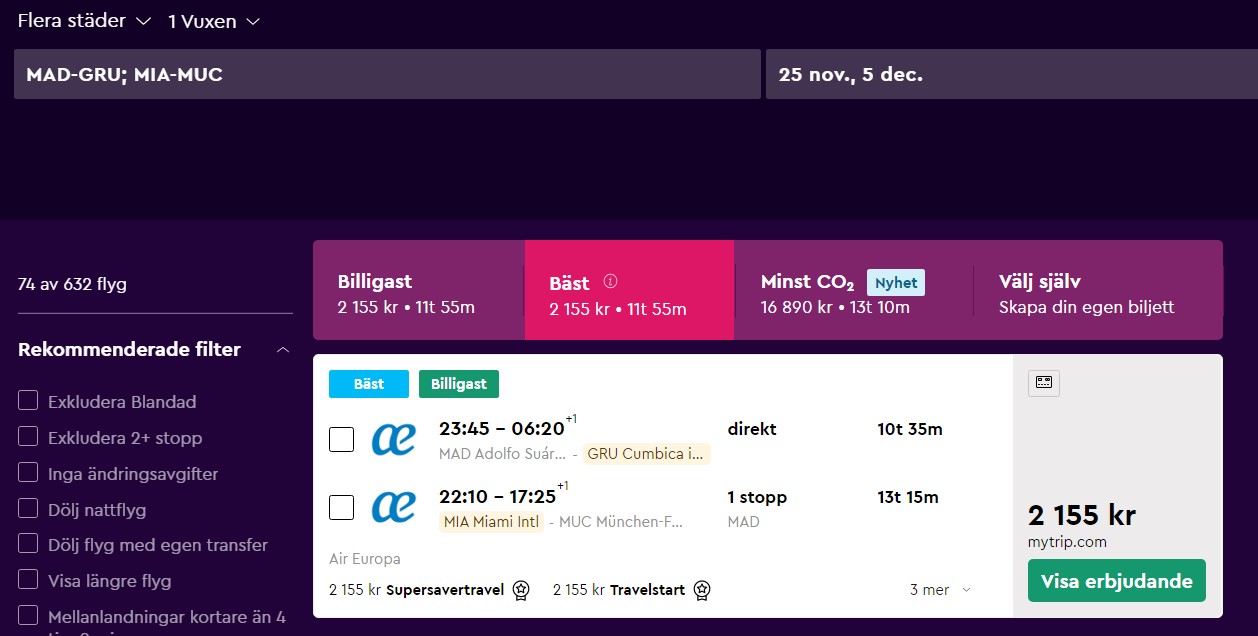The image size is (1258, 636).
Task: Click the Air Europa logo on MIA-MUC flight
Action: (x=394, y=507)
